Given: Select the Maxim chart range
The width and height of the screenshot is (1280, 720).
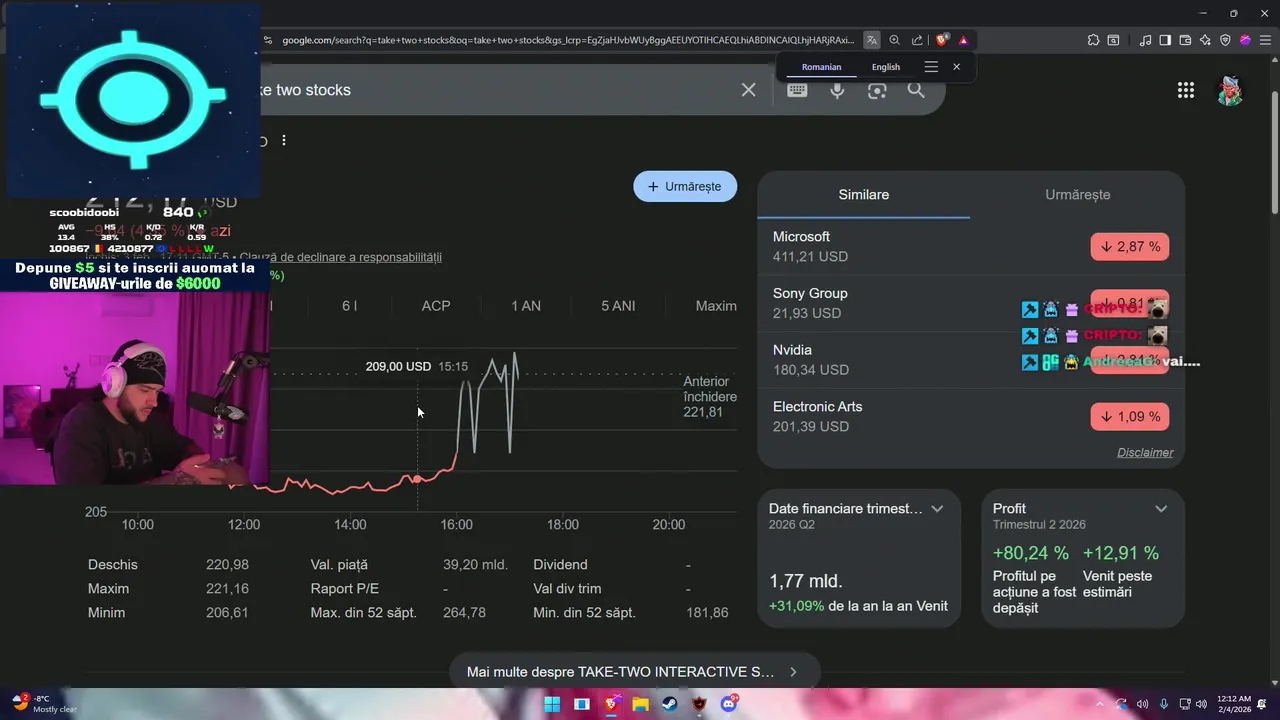Looking at the screenshot, I should pos(716,306).
